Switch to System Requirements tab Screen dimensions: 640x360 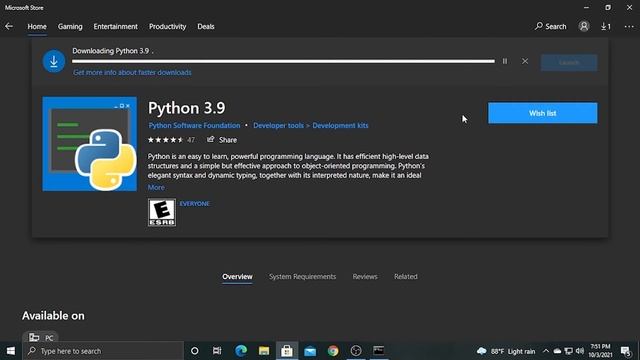[302, 277]
